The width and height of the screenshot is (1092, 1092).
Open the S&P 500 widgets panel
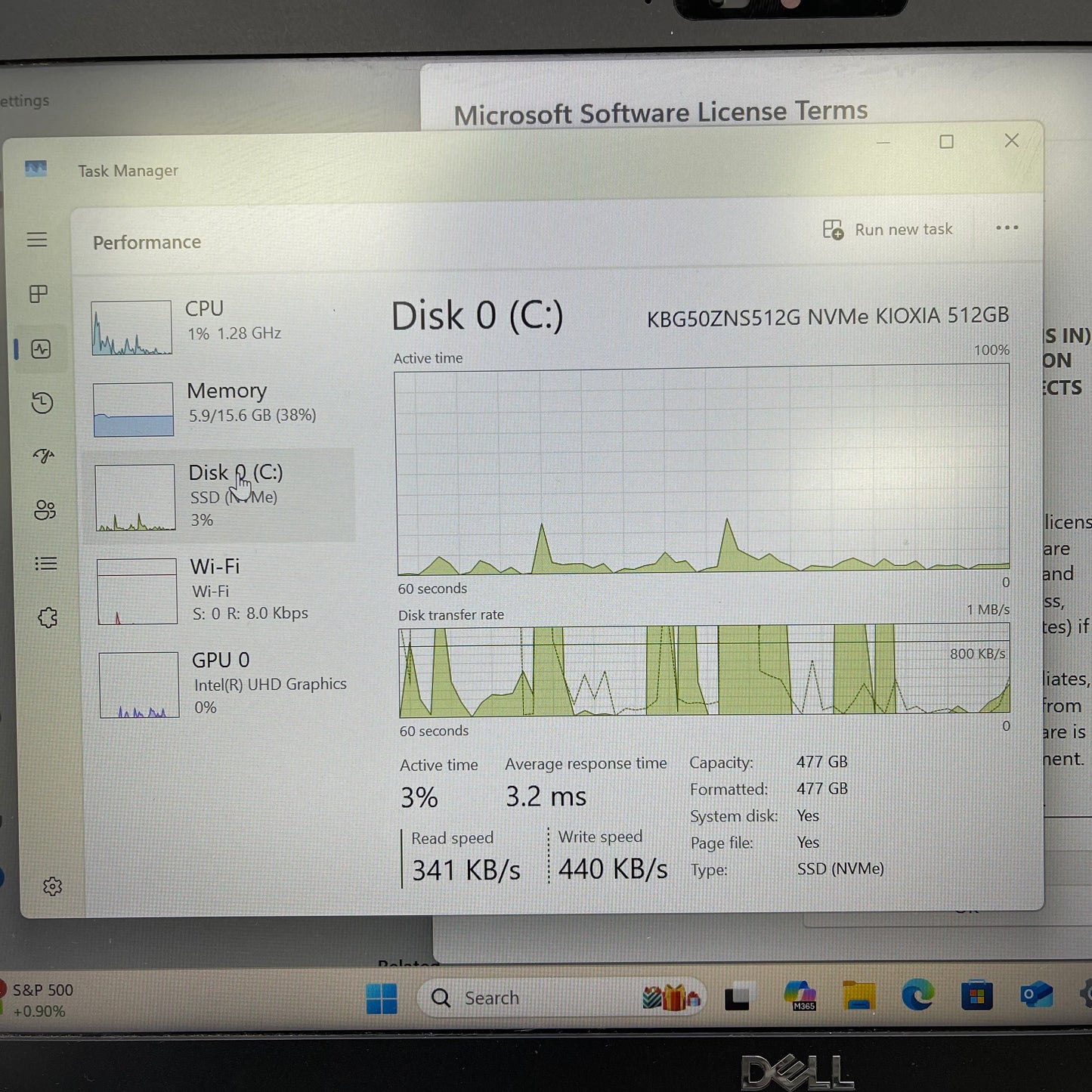pyautogui.click(x=42, y=998)
